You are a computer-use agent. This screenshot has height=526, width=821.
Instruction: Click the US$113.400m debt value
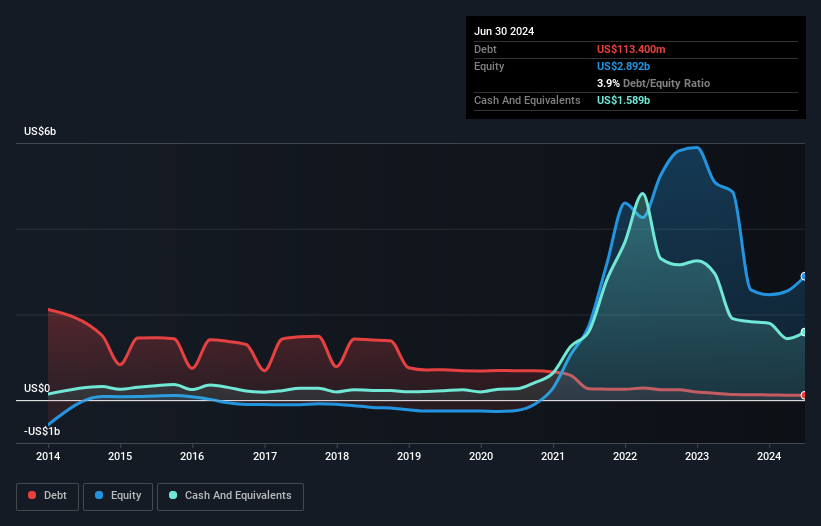[x=631, y=49]
